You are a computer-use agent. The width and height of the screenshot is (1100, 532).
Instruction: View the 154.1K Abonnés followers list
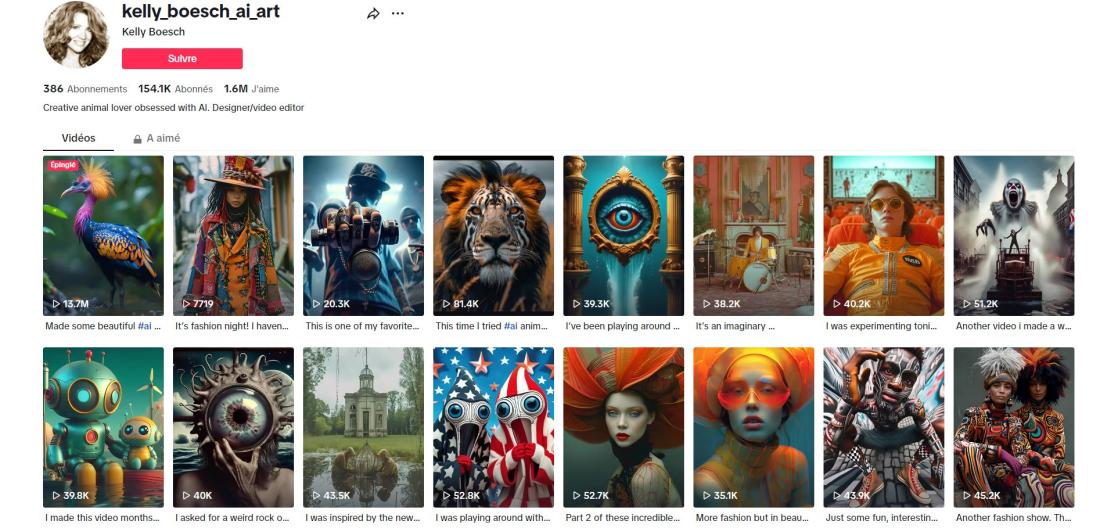point(175,89)
